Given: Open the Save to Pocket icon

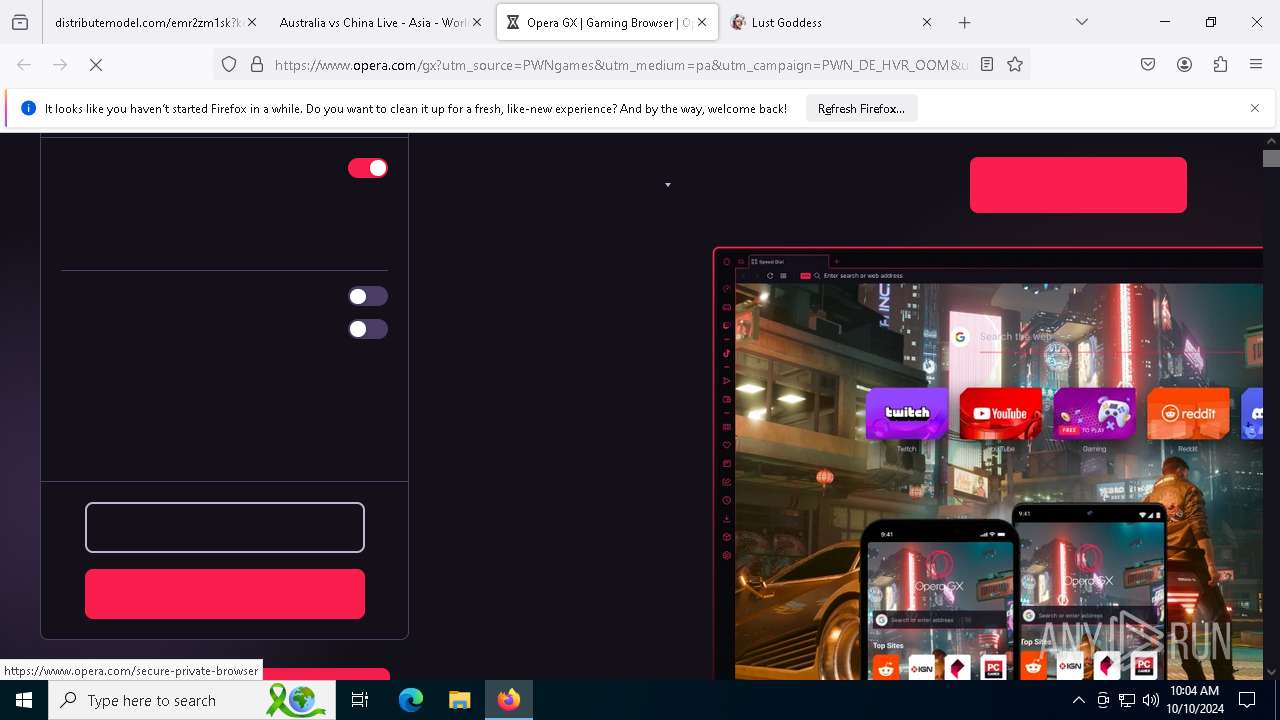Looking at the screenshot, I should [x=1148, y=64].
